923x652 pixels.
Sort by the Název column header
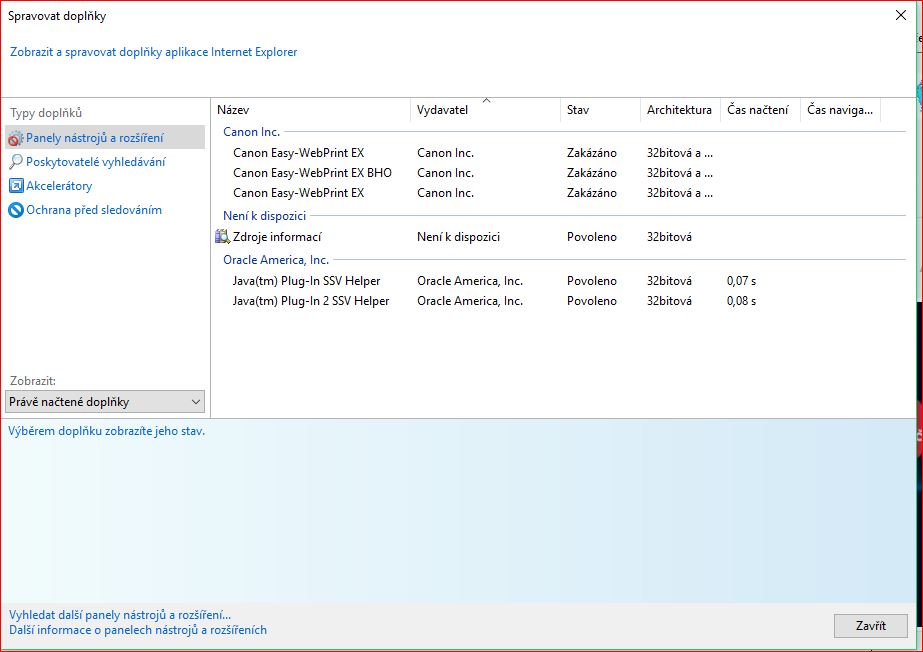[x=310, y=110]
